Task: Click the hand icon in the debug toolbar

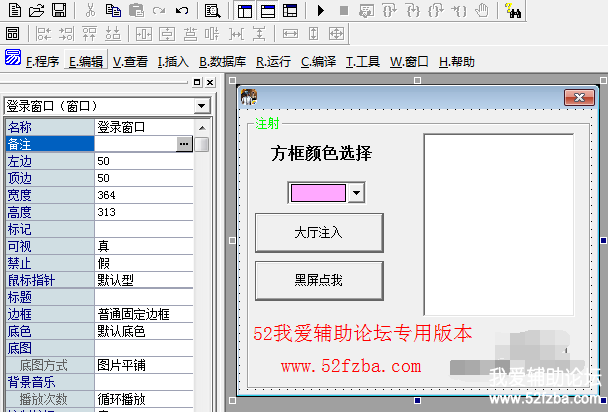Action: coord(482,10)
